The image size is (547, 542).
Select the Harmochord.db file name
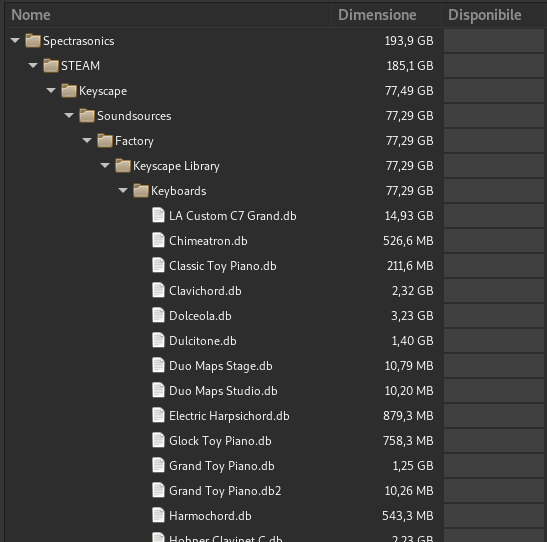coord(210,516)
